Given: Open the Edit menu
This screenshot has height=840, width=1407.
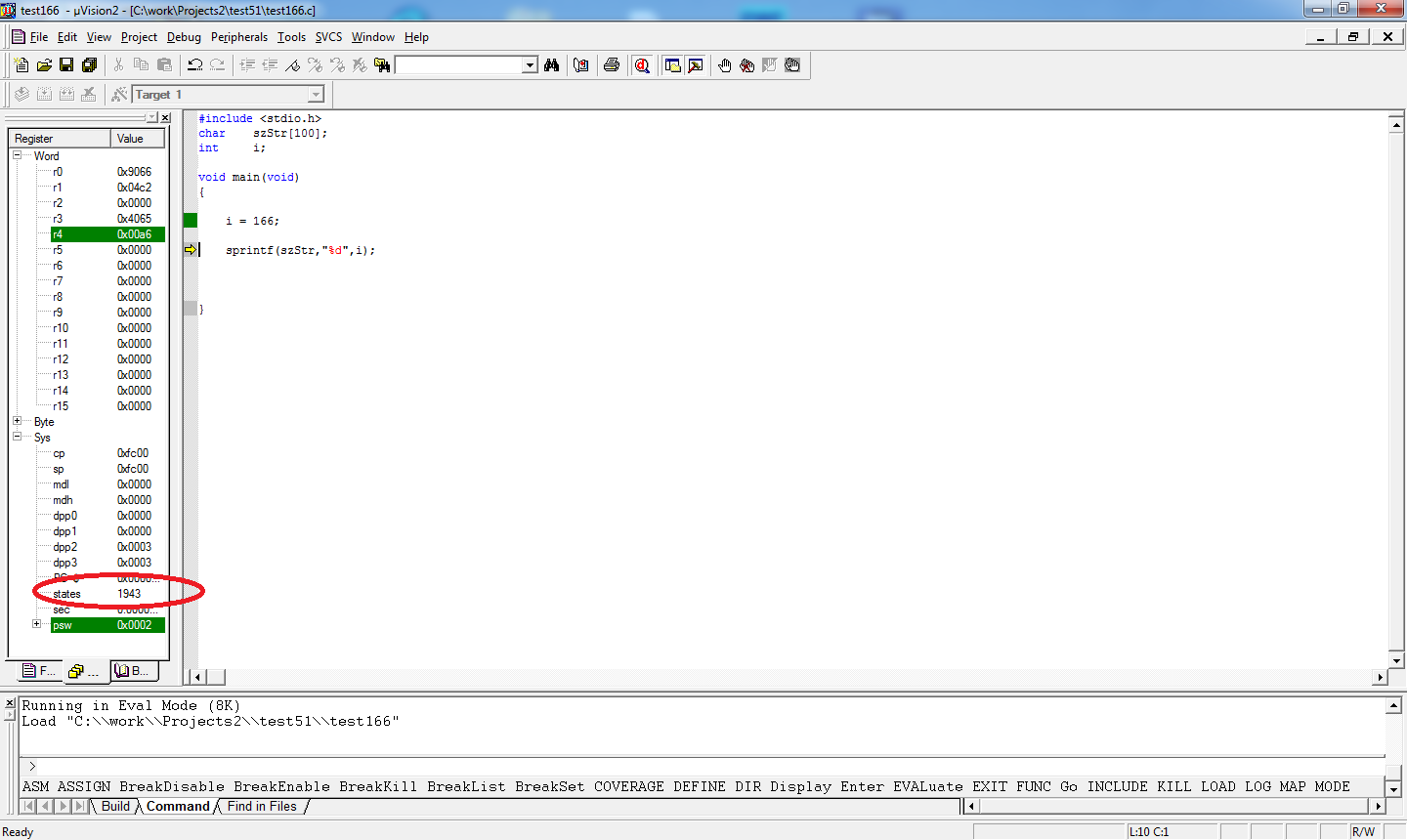Looking at the screenshot, I should [67, 37].
